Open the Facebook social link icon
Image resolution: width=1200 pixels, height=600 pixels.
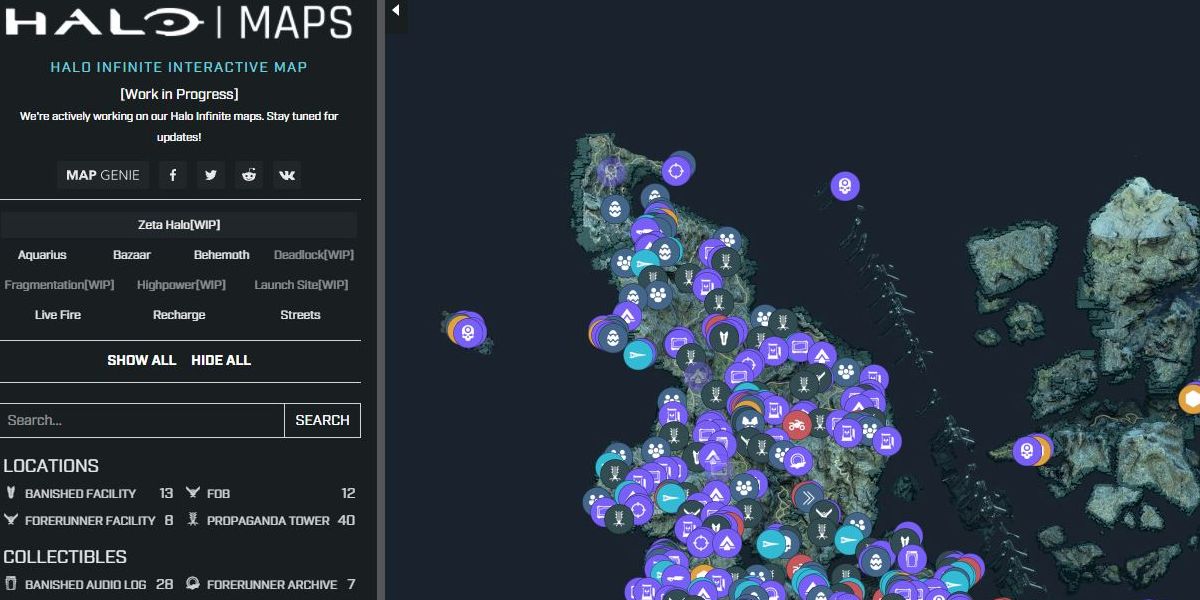173,175
